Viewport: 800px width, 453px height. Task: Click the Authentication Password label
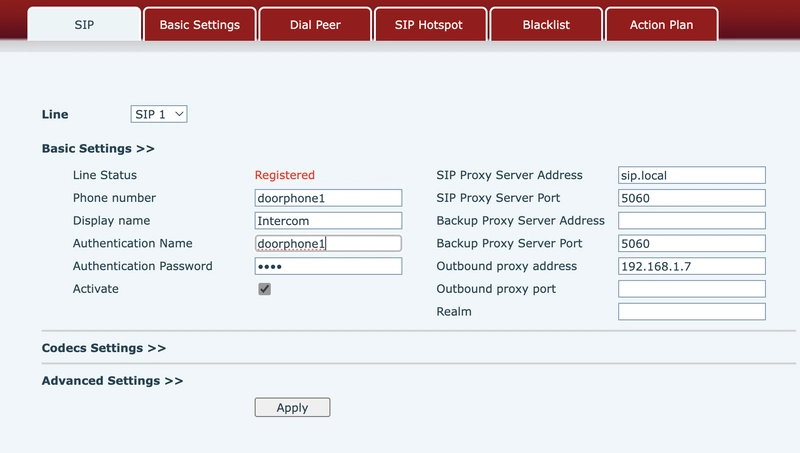[142, 266]
